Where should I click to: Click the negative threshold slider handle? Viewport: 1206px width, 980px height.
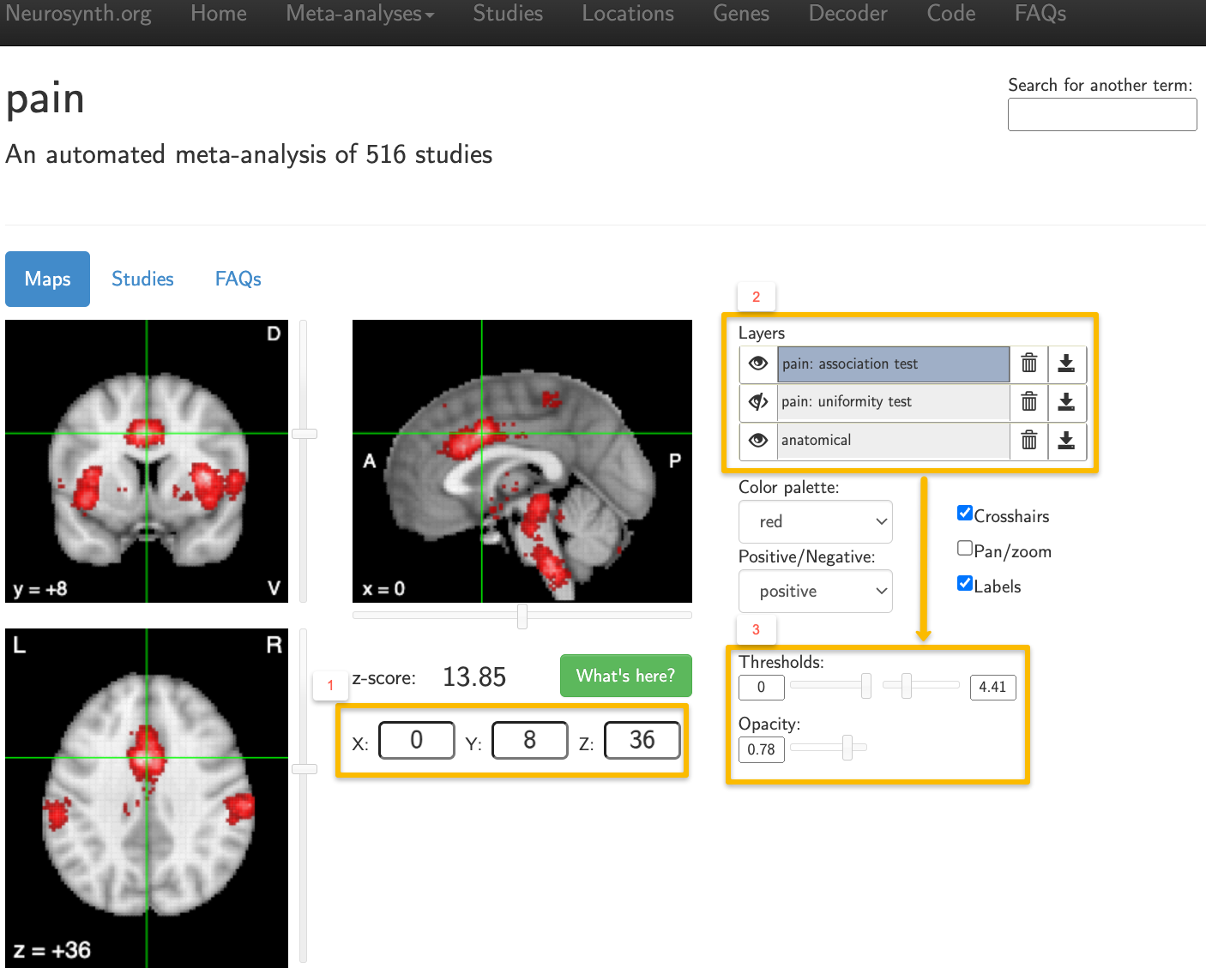click(866, 685)
